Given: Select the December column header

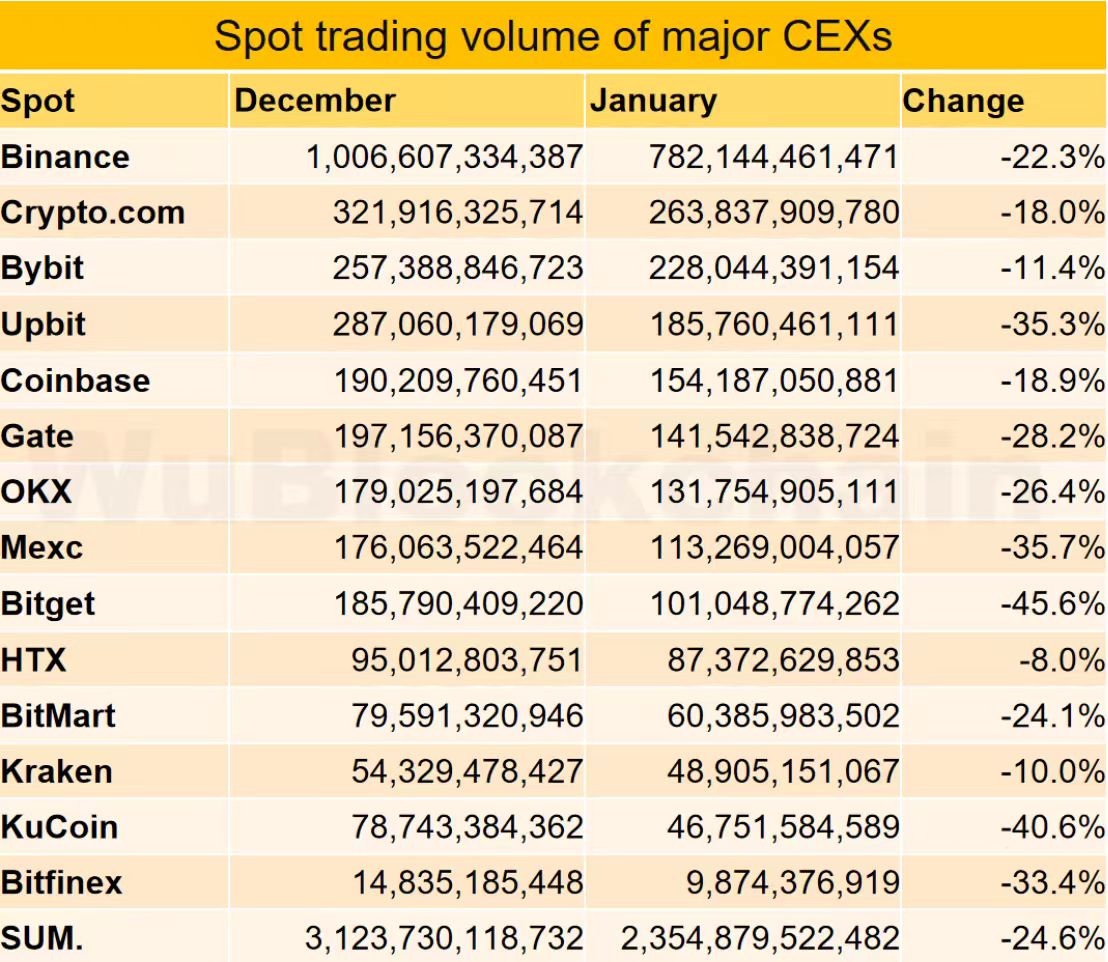Looking at the screenshot, I should point(315,101).
